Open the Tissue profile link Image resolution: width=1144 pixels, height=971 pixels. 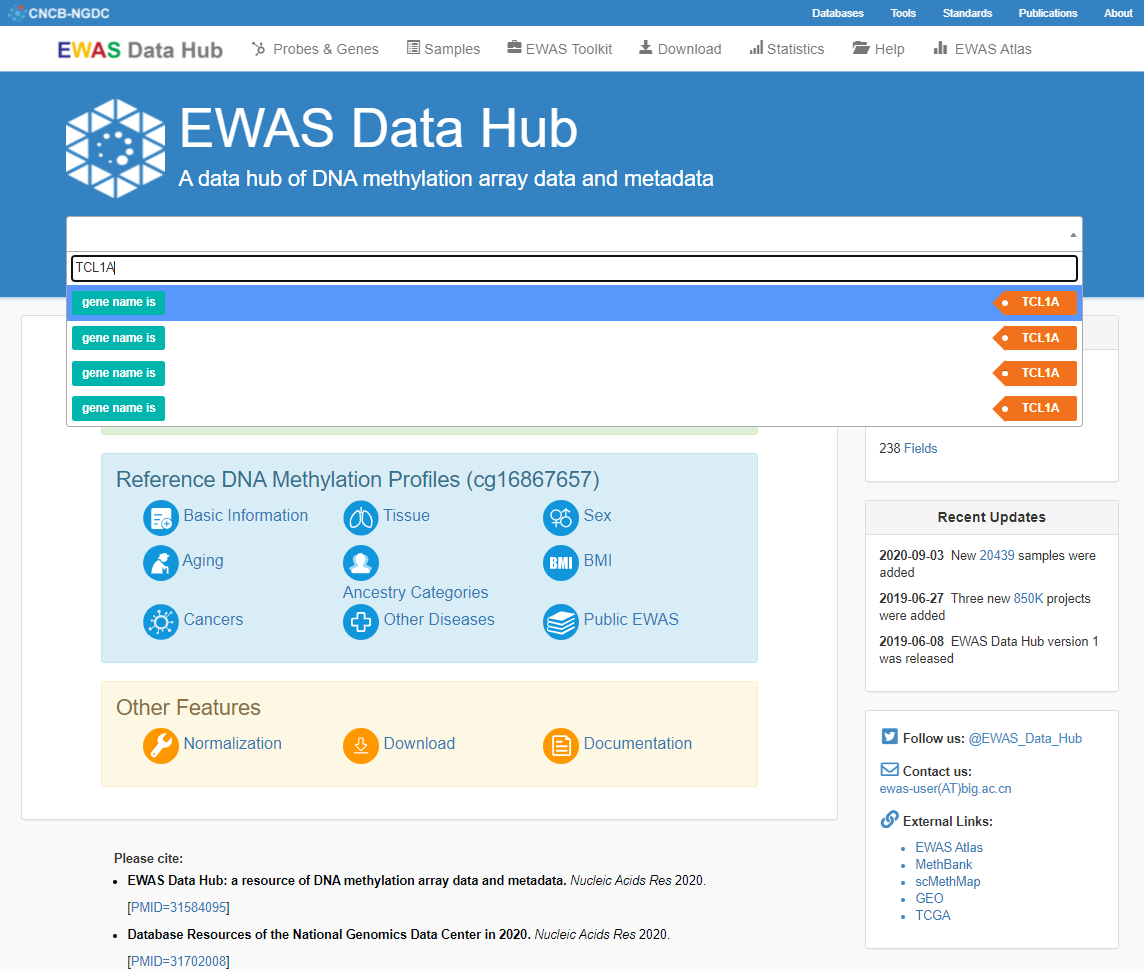pyautogui.click(x=406, y=516)
